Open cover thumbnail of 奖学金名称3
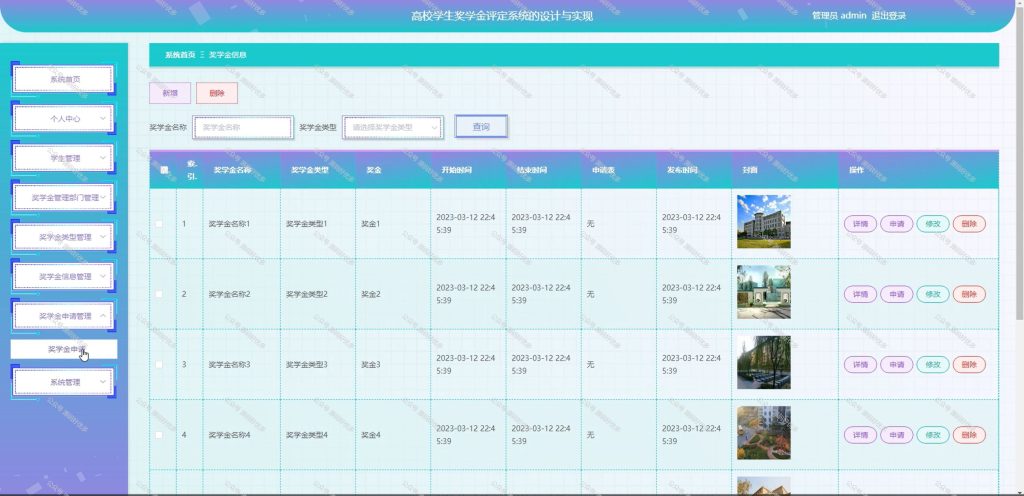The height and width of the screenshot is (496, 1024). coord(763,362)
